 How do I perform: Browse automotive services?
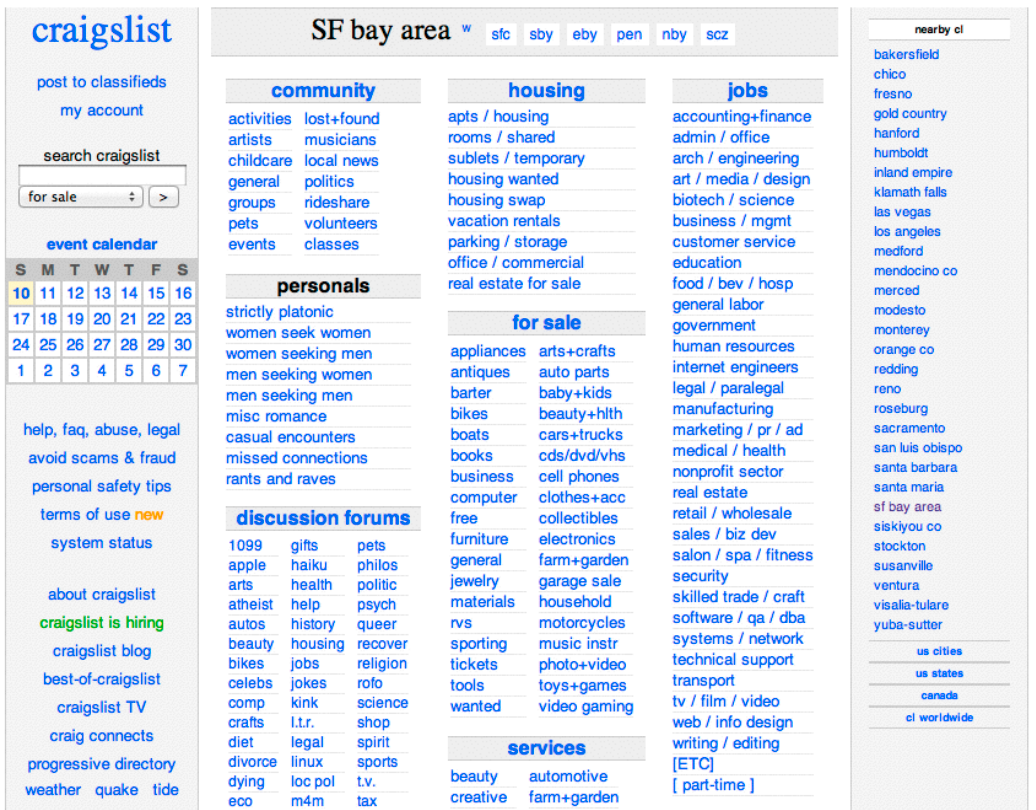[568, 777]
